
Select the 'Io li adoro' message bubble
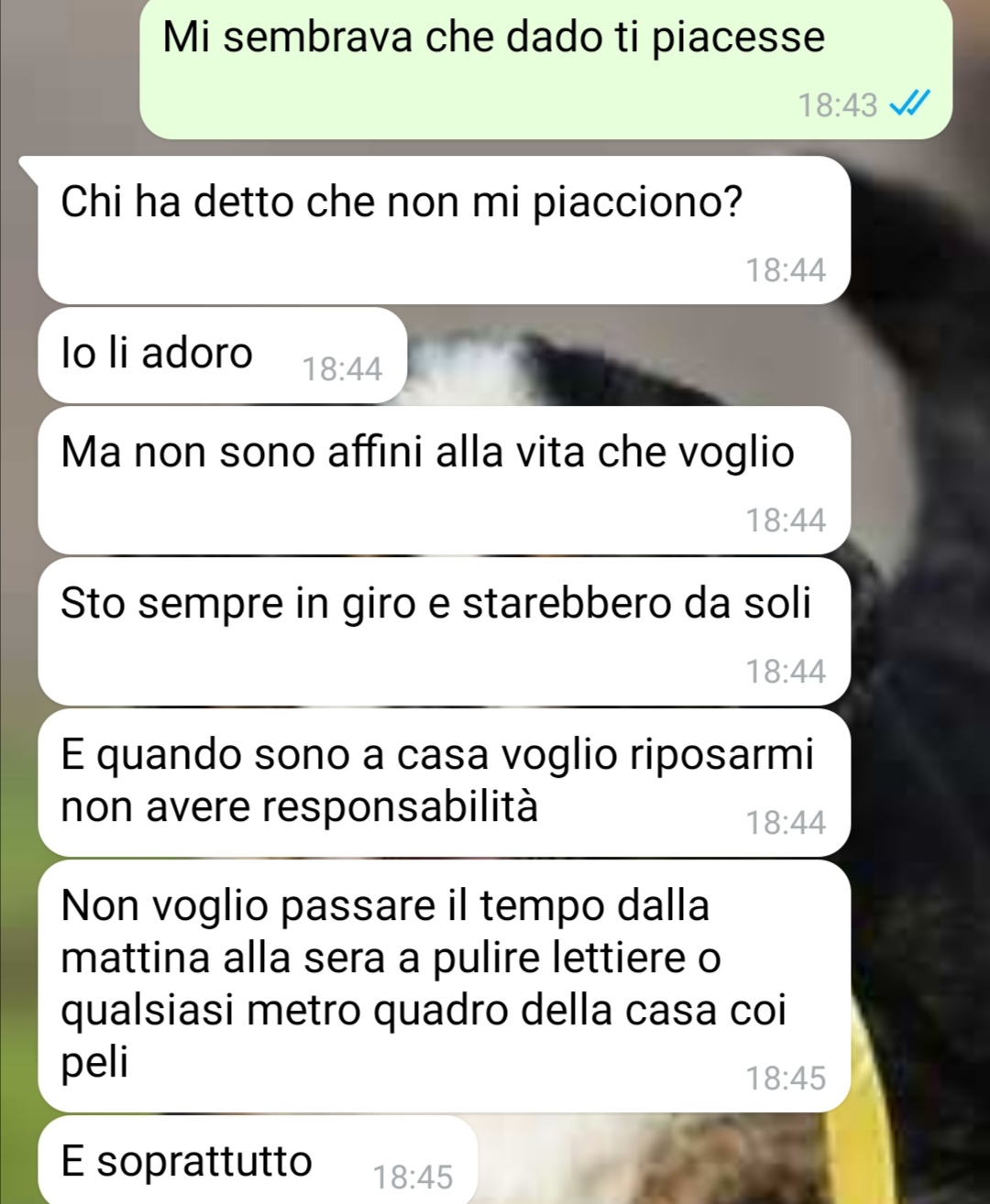[223, 356]
